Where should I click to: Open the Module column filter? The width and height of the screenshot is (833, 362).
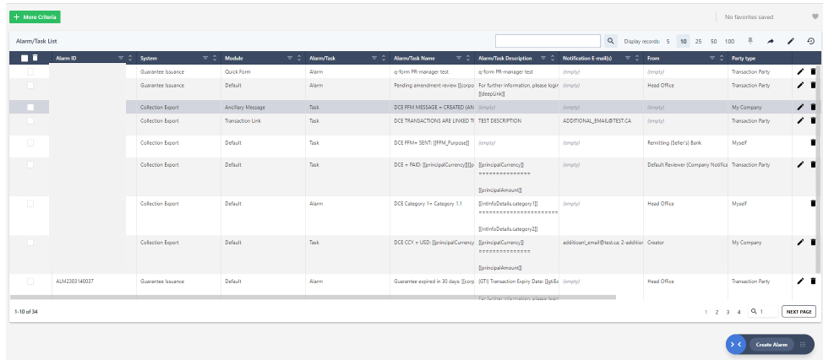tap(290, 58)
